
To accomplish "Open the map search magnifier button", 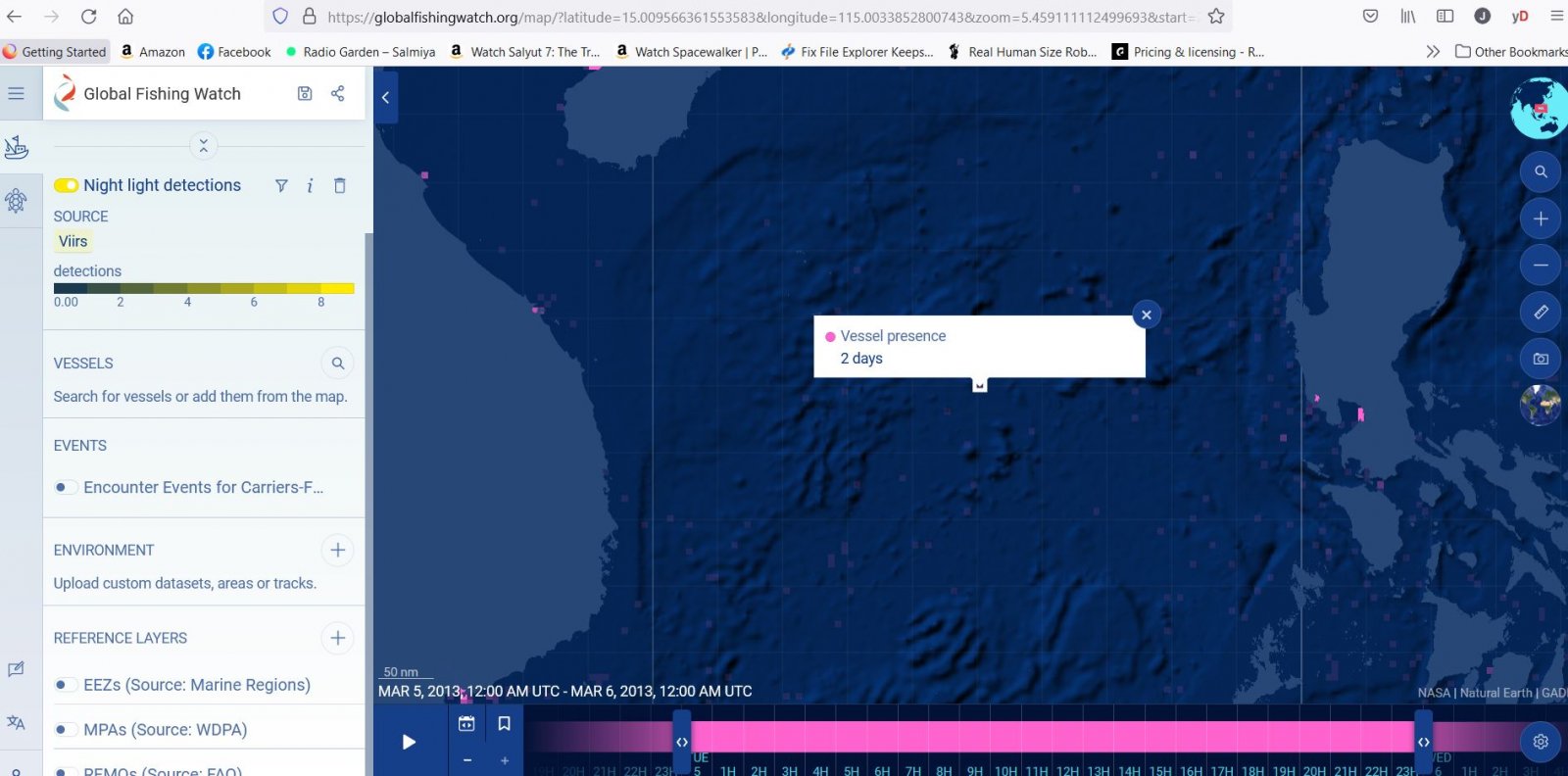I will (1541, 171).
